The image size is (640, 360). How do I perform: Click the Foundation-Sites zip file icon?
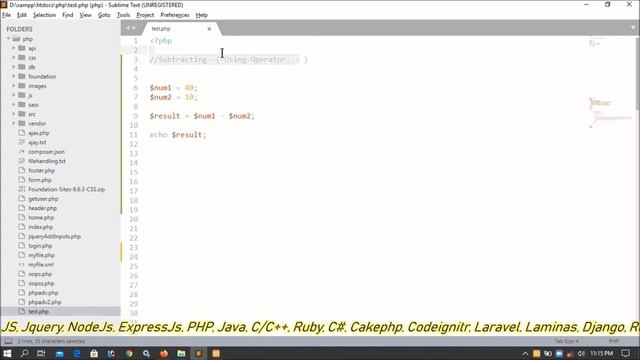tap(22, 189)
